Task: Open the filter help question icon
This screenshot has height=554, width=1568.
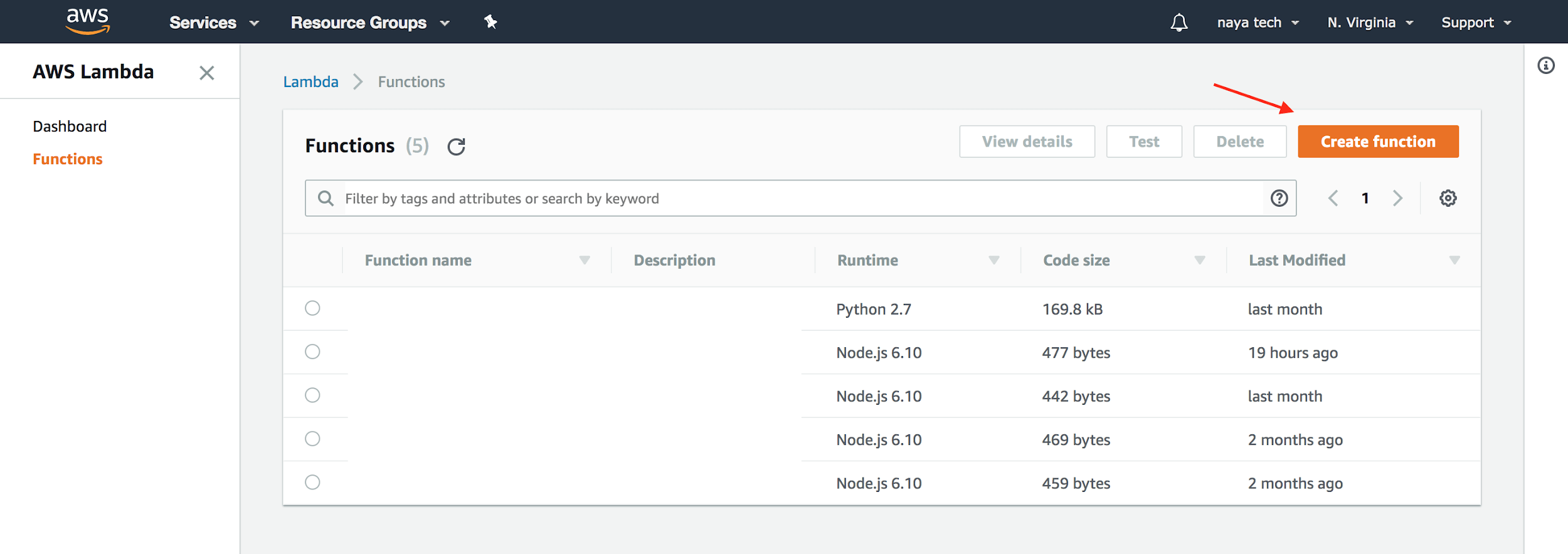Action: [x=1279, y=198]
